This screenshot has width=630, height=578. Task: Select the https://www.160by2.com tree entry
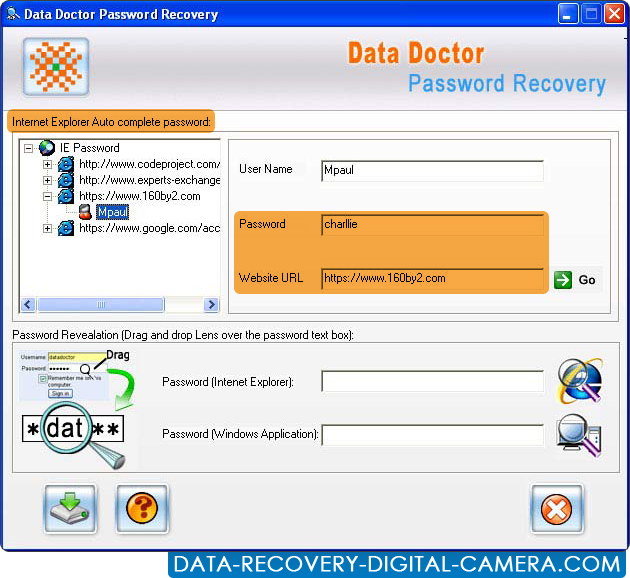click(x=140, y=196)
